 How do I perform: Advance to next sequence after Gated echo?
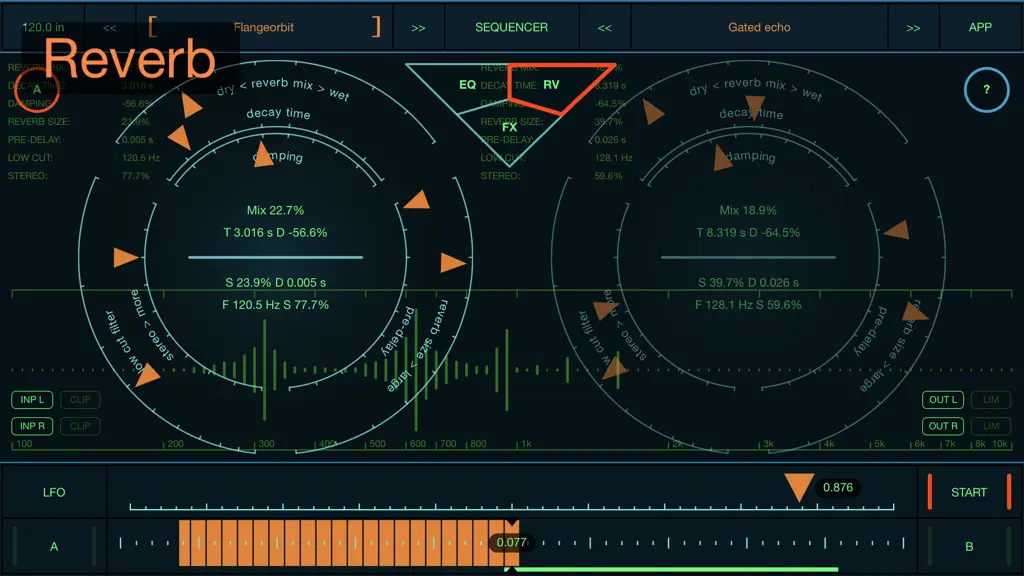[x=913, y=27]
